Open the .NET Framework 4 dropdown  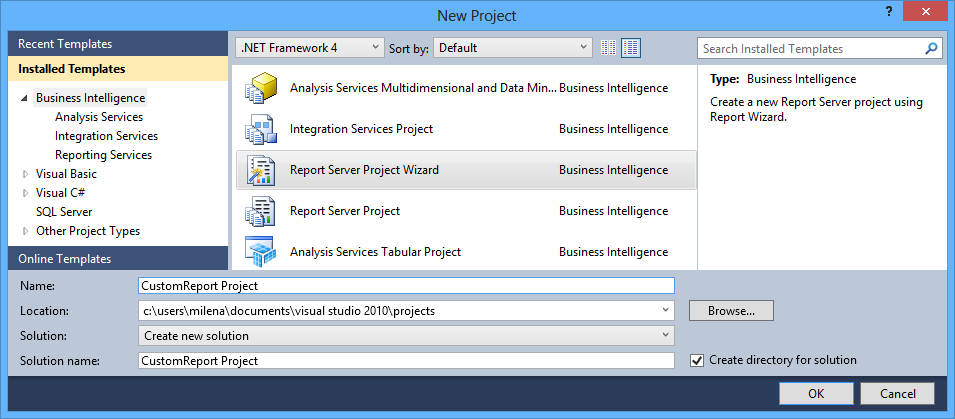pos(310,48)
